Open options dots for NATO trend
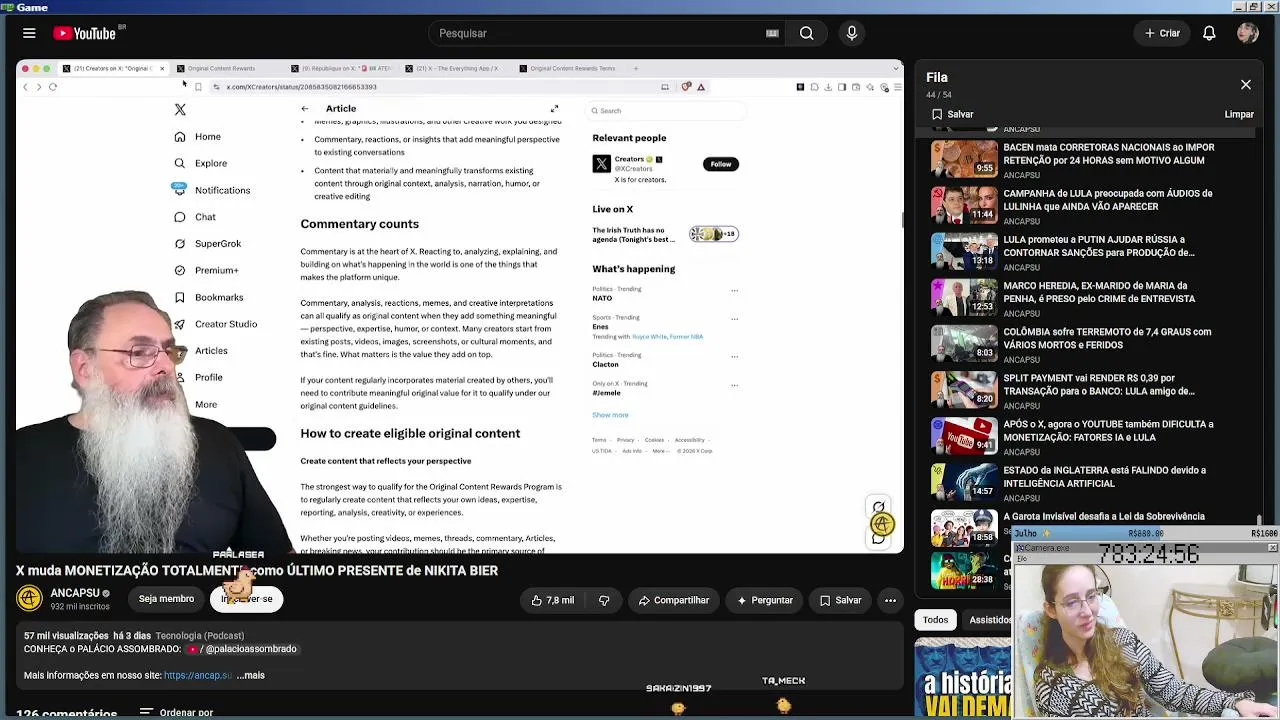Image resolution: width=1280 pixels, height=720 pixels. pyautogui.click(x=734, y=291)
